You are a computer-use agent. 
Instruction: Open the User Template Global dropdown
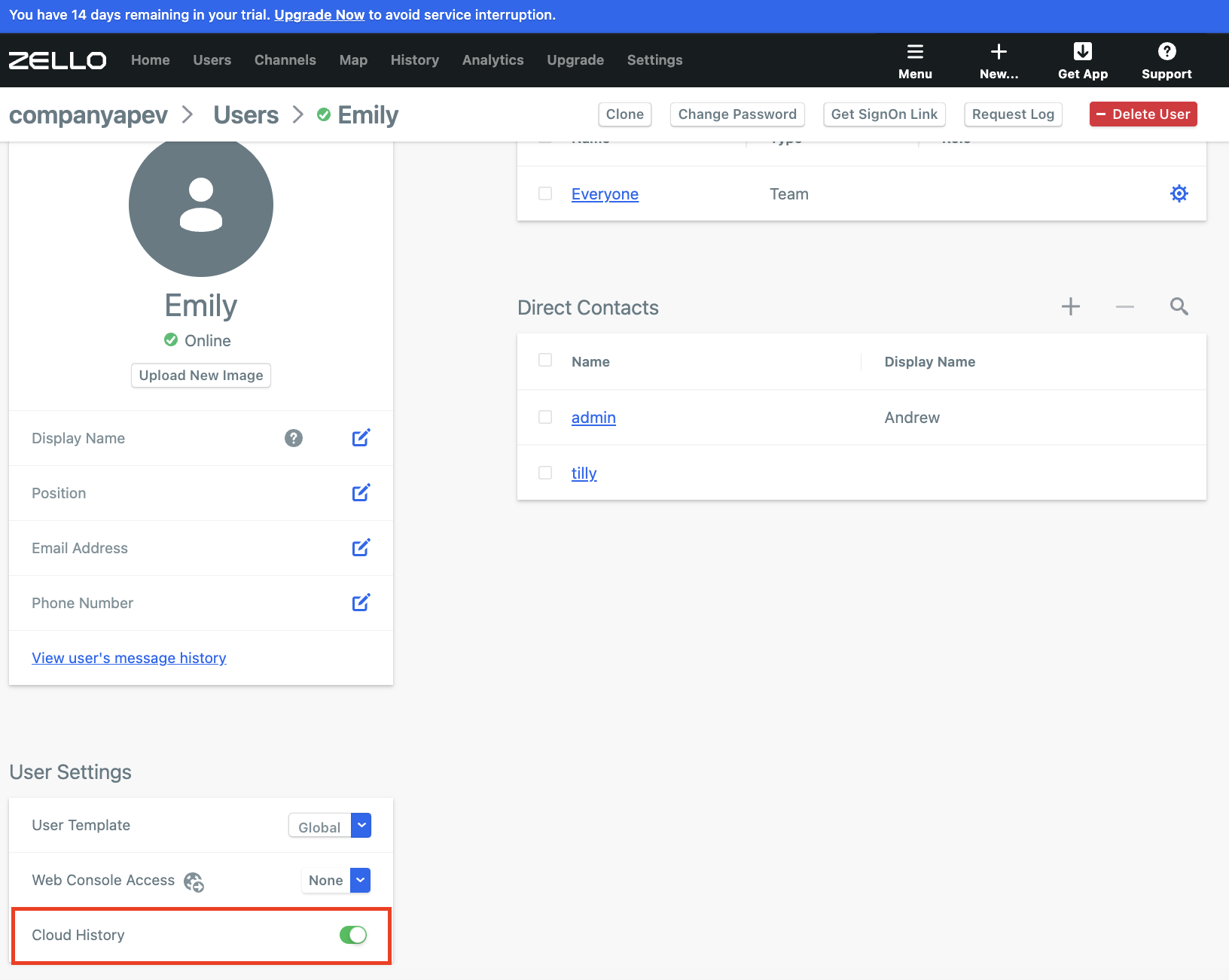330,826
